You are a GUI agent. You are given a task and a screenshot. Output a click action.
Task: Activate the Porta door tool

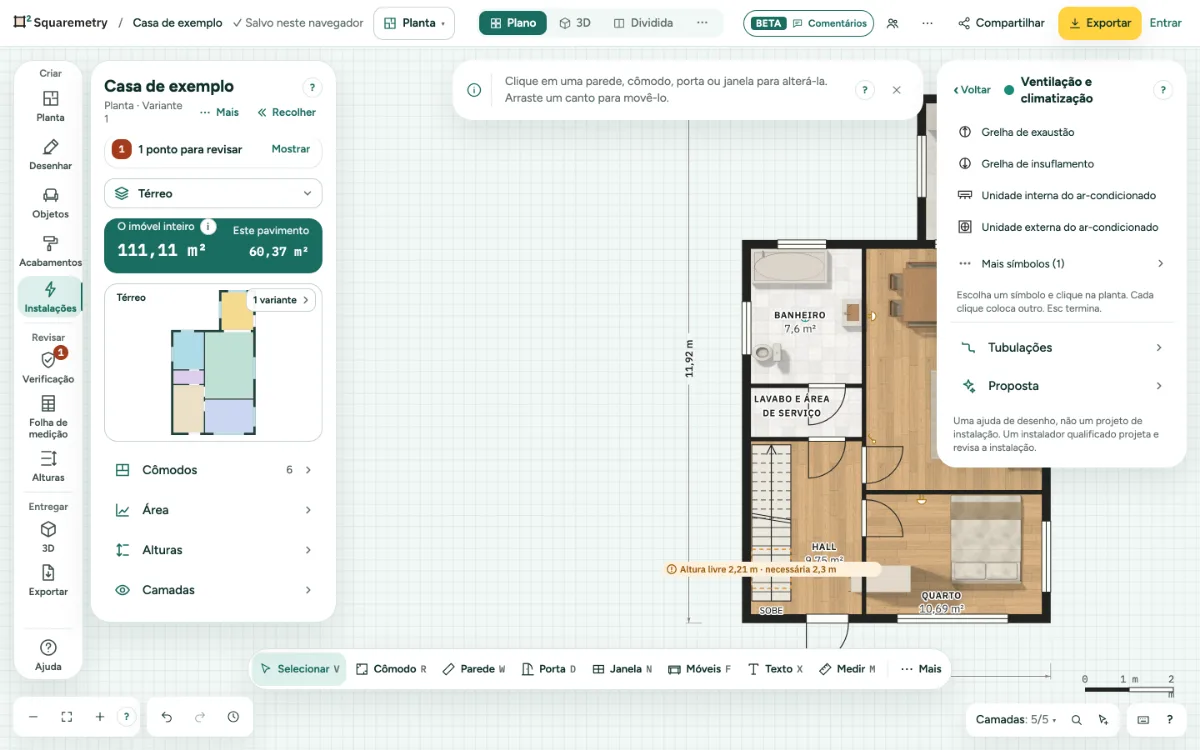pos(549,669)
